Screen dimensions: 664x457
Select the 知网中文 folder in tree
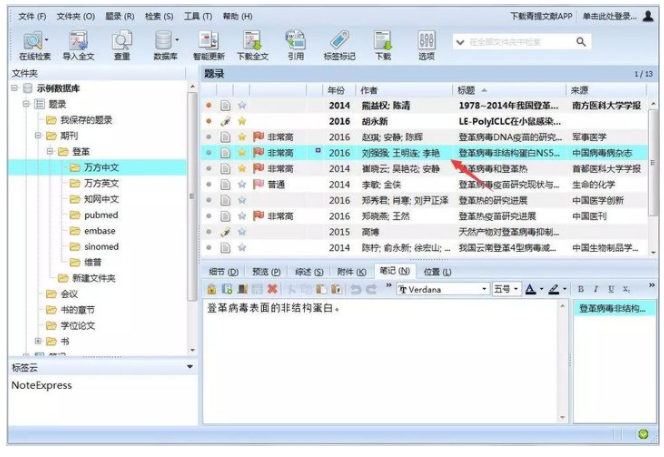[101, 199]
